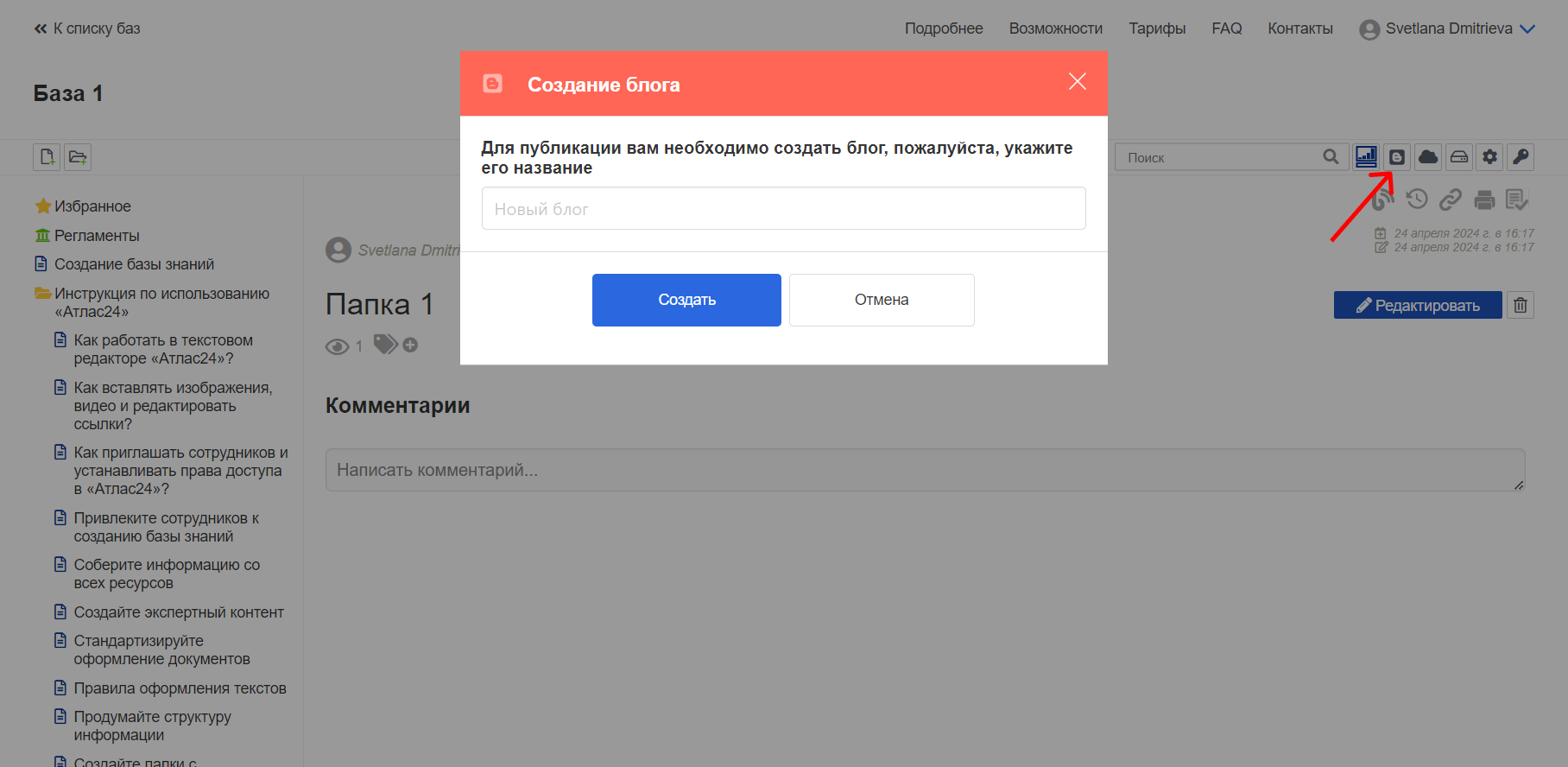Image resolution: width=1568 pixels, height=767 pixels.
Task: Go back via К списку баз
Action: click(87, 29)
